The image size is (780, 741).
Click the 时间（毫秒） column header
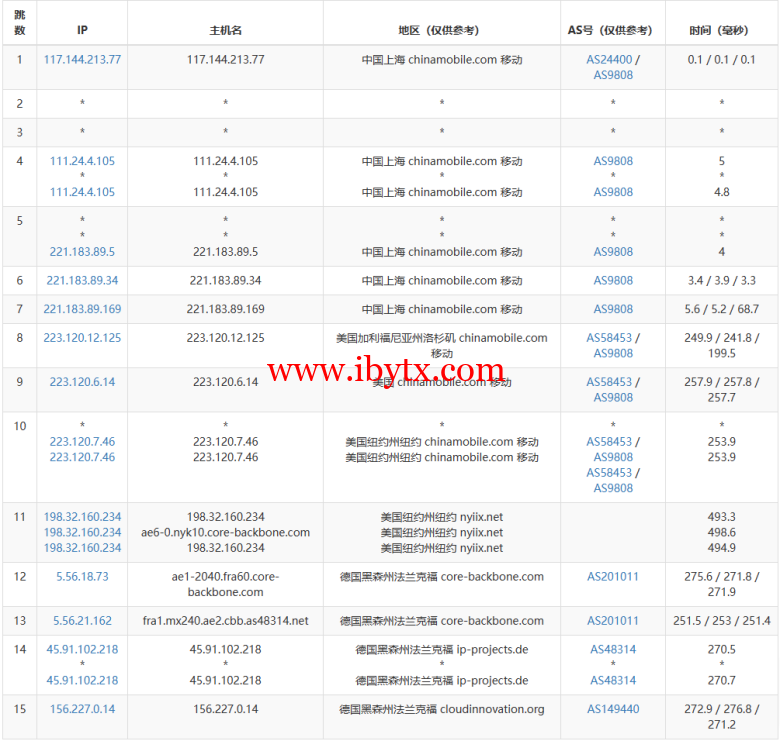(x=721, y=31)
